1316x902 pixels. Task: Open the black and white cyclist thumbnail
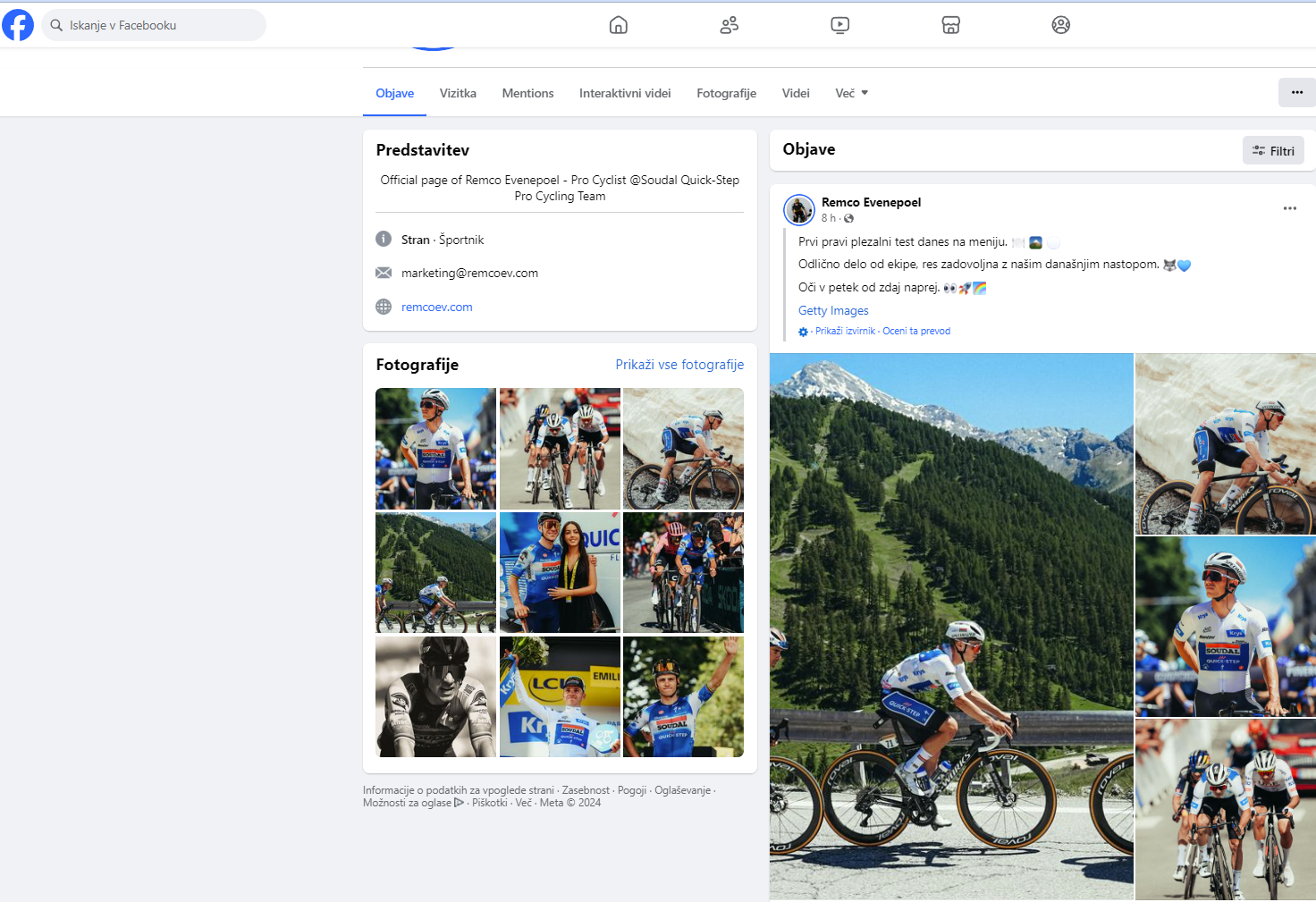tap(435, 696)
